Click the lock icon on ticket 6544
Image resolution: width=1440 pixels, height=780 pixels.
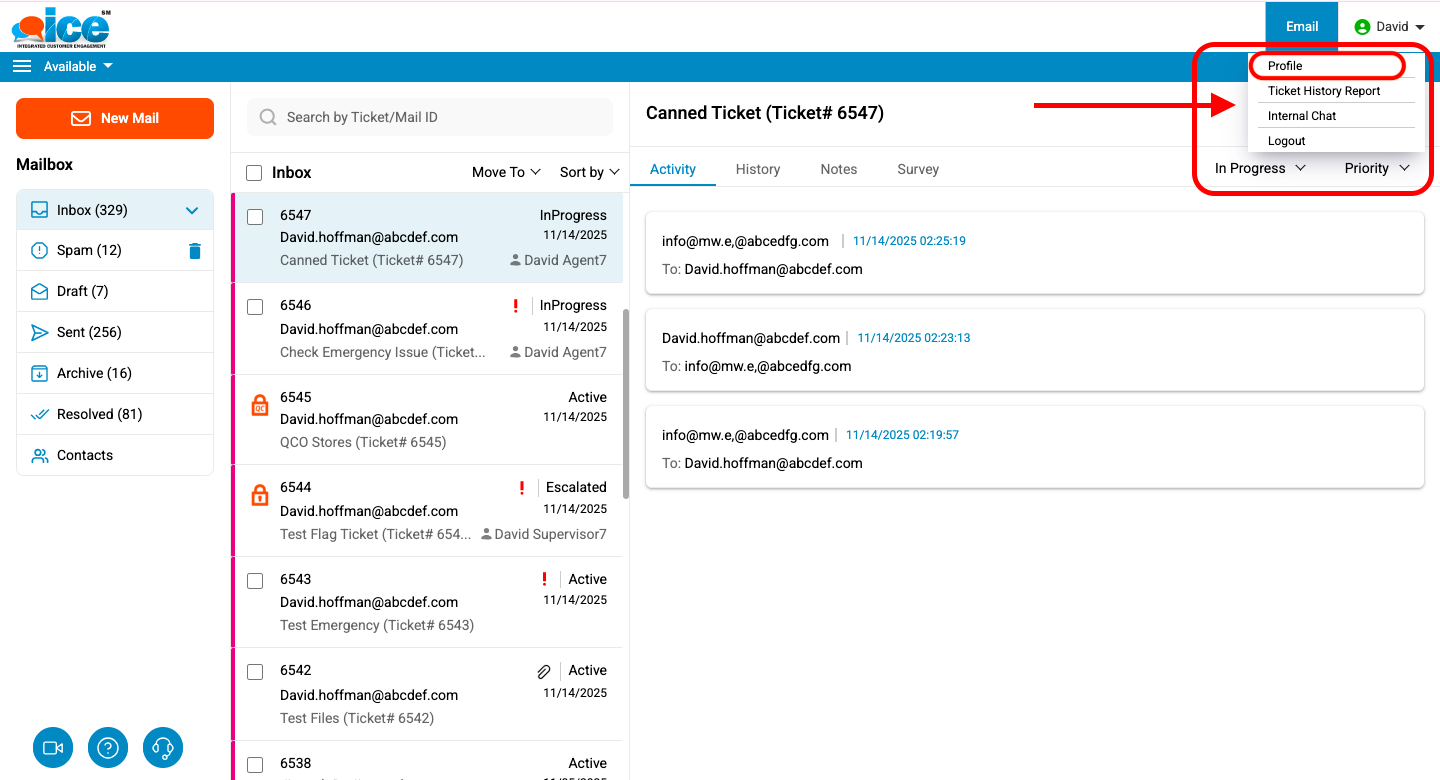[259, 495]
